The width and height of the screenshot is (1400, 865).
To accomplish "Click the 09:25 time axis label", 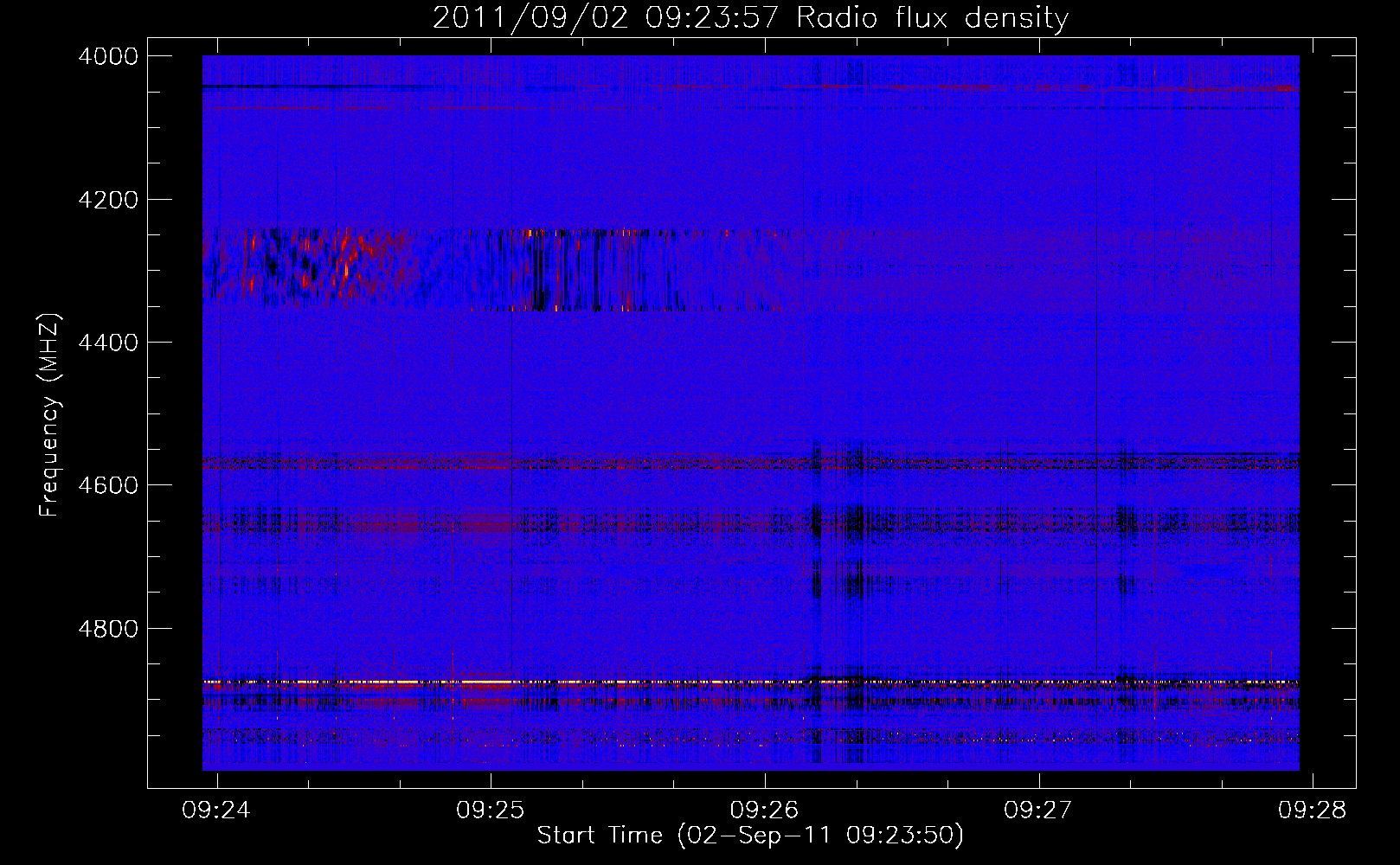I will pos(491,811).
